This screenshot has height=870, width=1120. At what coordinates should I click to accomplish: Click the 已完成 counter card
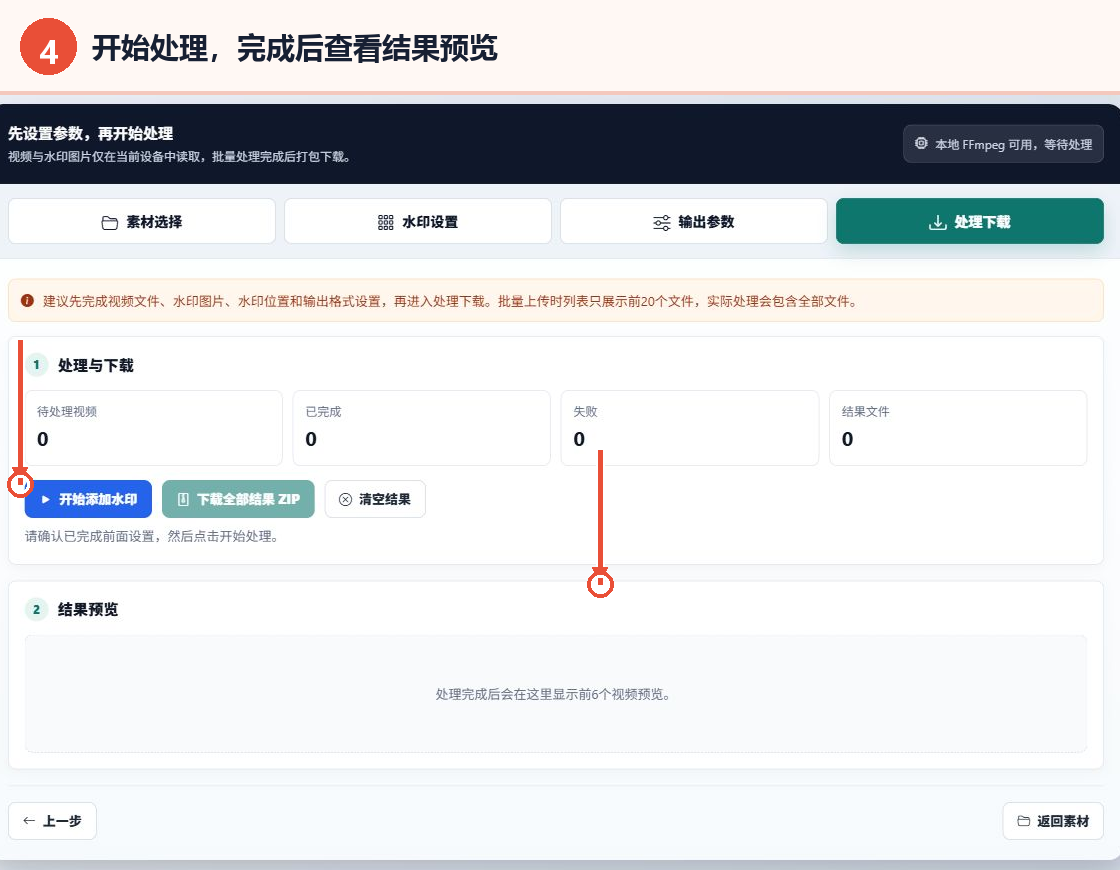click(x=421, y=428)
